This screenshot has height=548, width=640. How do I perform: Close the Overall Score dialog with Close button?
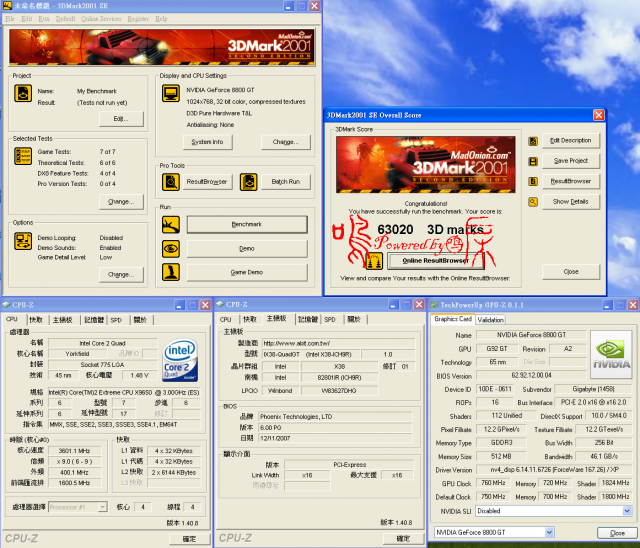[x=571, y=272]
